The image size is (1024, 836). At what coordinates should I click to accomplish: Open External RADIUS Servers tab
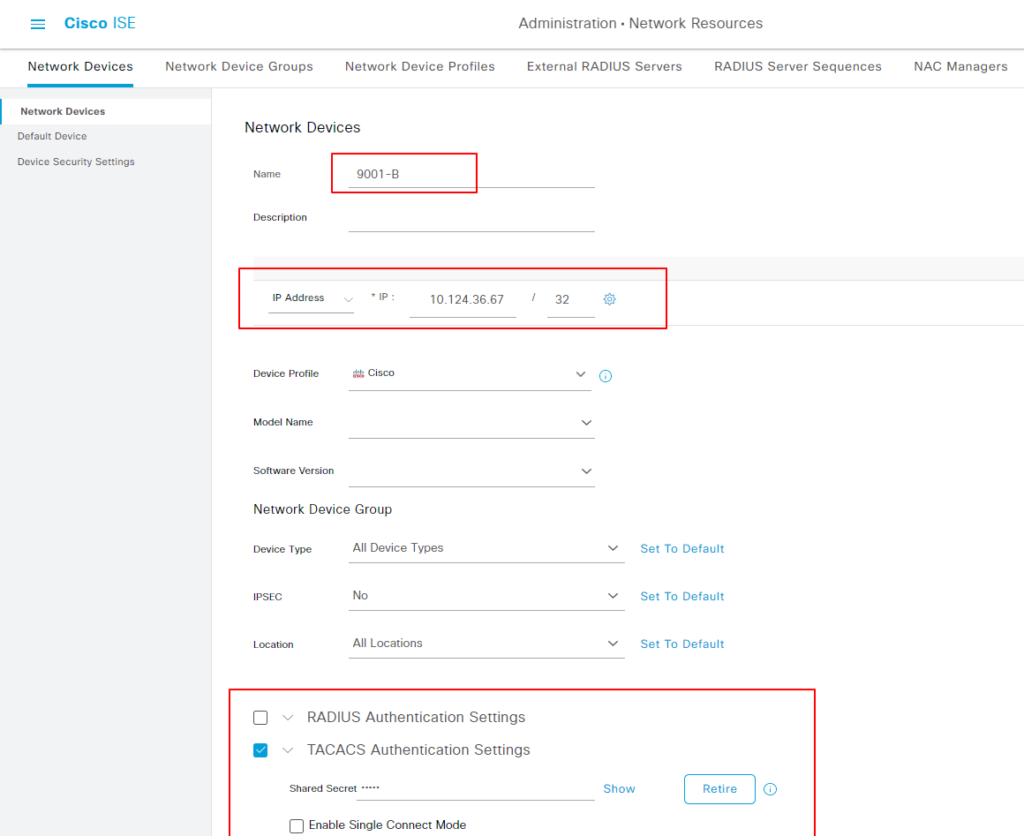click(604, 66)
